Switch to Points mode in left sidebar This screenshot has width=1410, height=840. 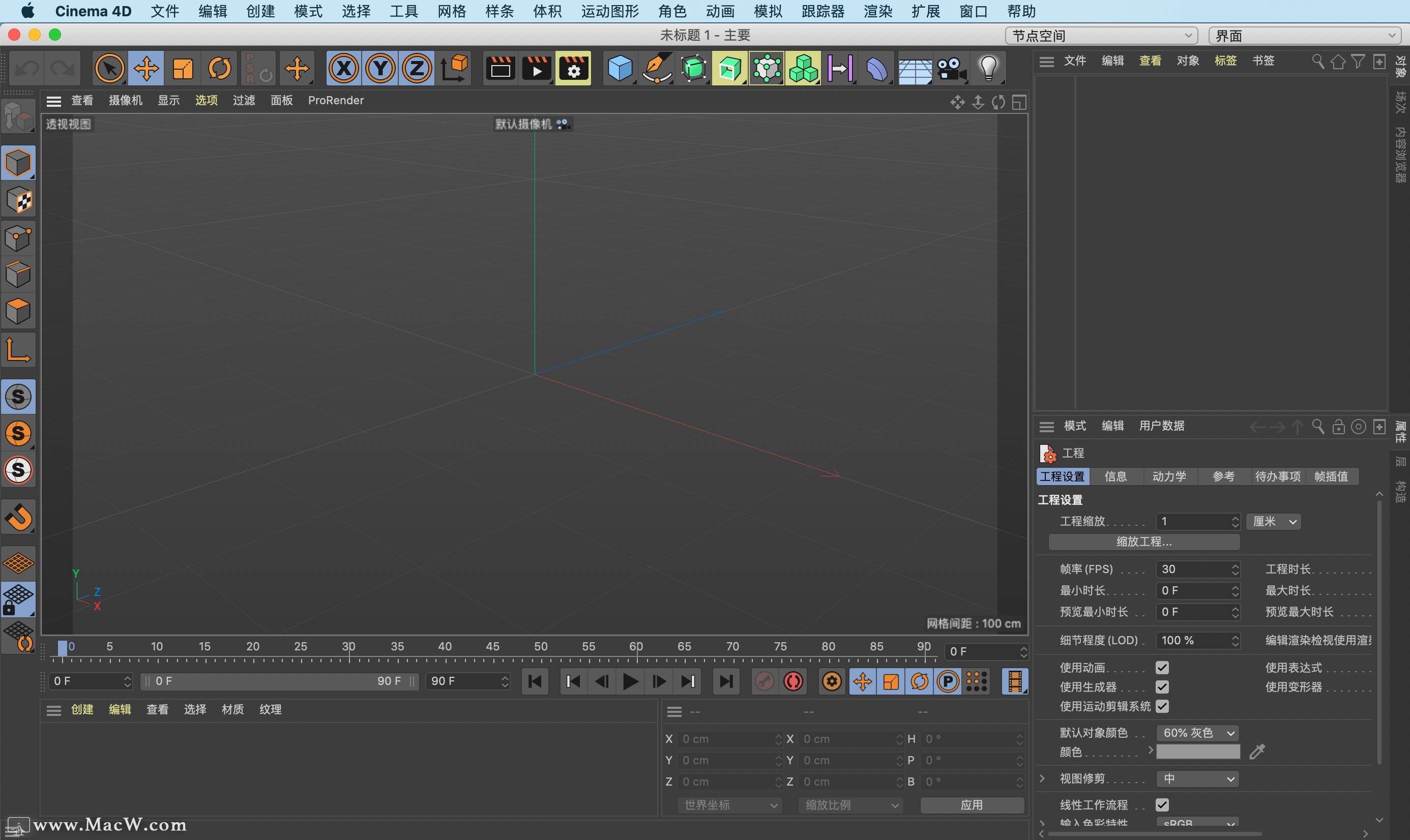18,238
